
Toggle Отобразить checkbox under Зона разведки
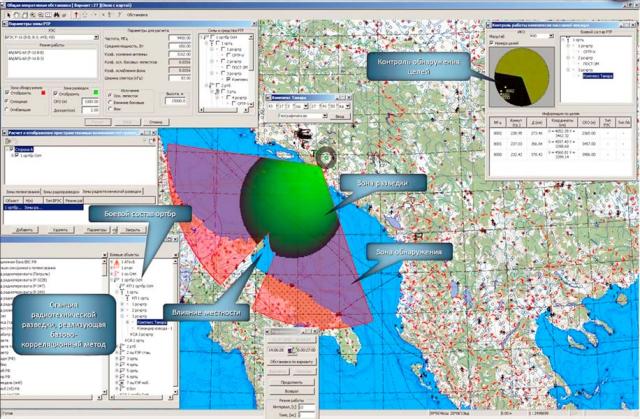56,93
